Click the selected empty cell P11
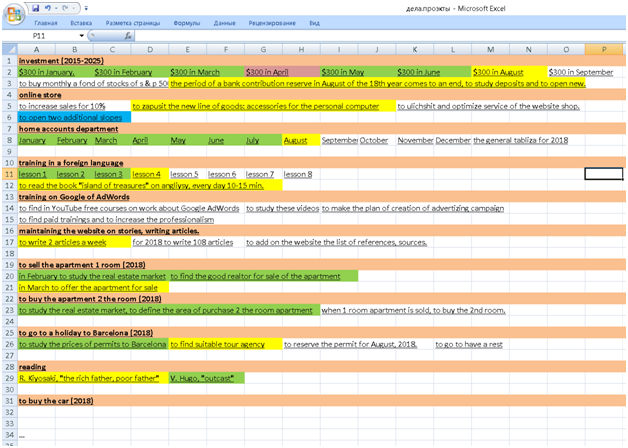The image size is (628, 448). tap(604, 174)
